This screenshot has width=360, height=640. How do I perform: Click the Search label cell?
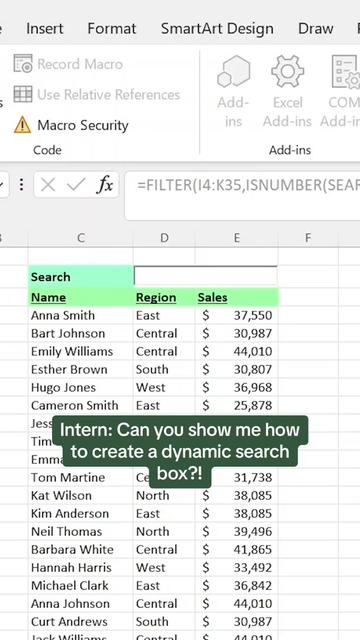tap(81, 277)
